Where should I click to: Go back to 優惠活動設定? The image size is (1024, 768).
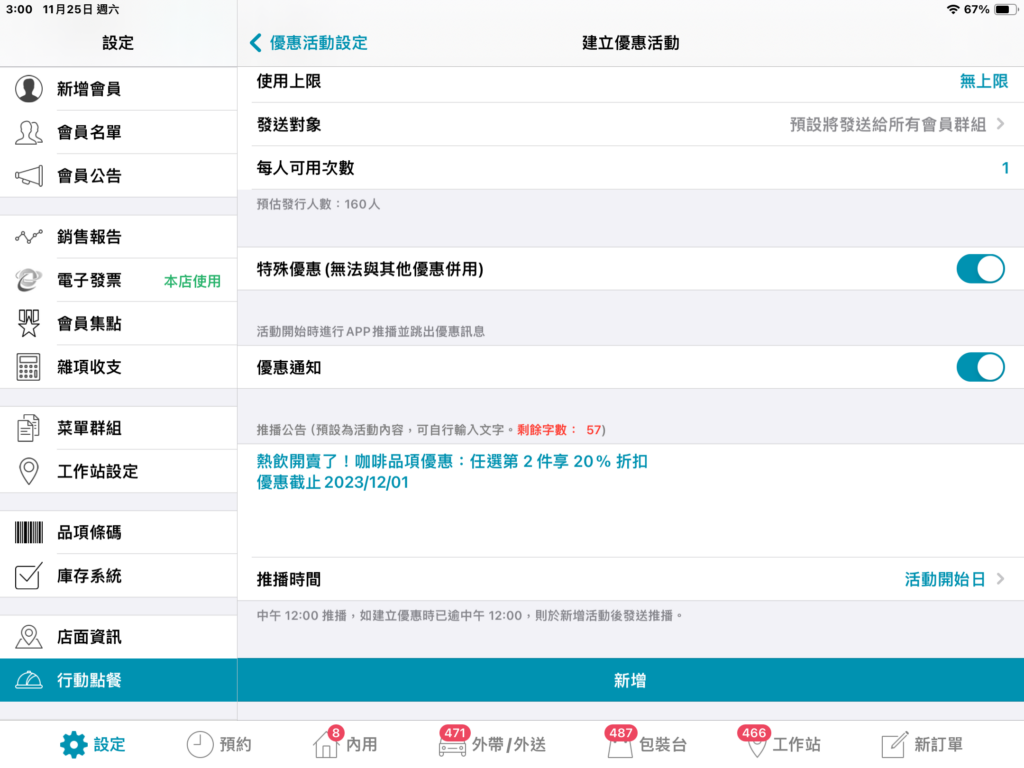tap(309, 43)
